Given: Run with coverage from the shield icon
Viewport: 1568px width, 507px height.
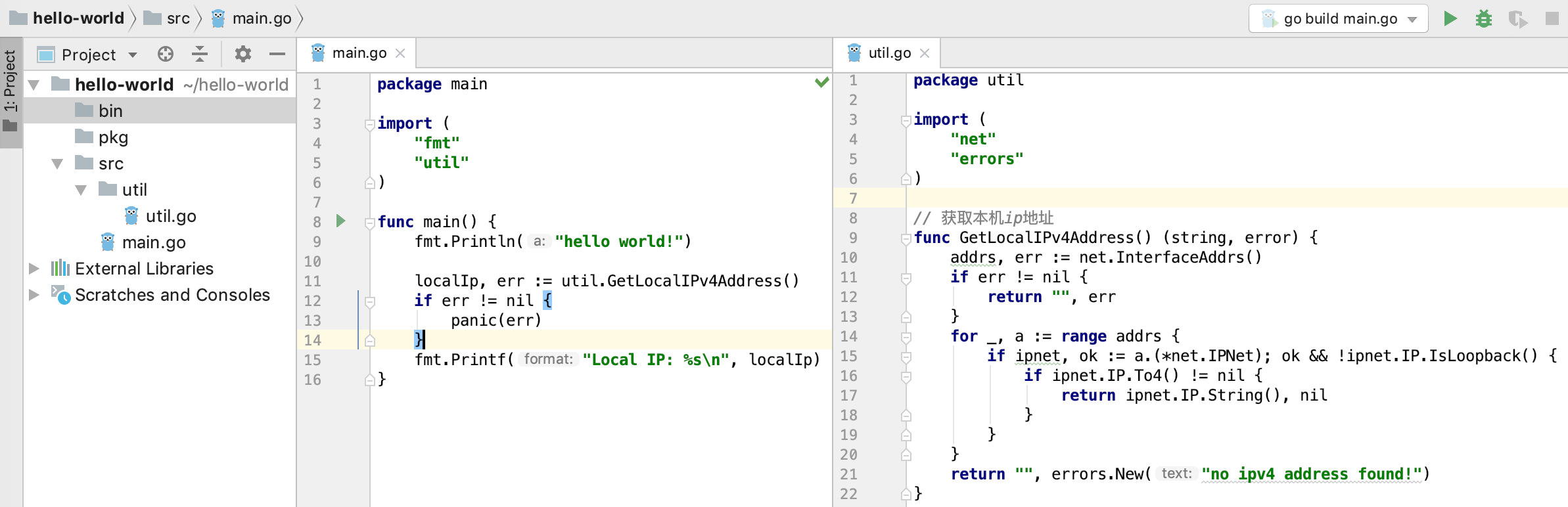Looking at the screenshot, I should coord(1518,18).
